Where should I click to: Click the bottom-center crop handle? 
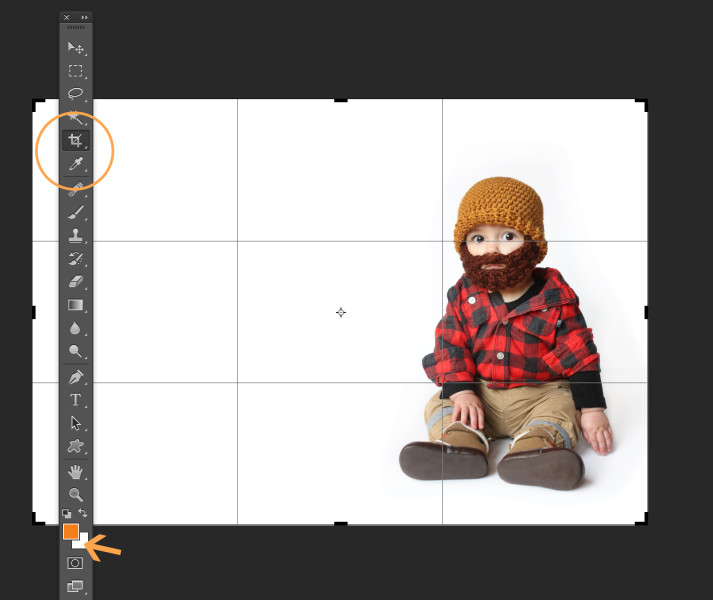341,524
